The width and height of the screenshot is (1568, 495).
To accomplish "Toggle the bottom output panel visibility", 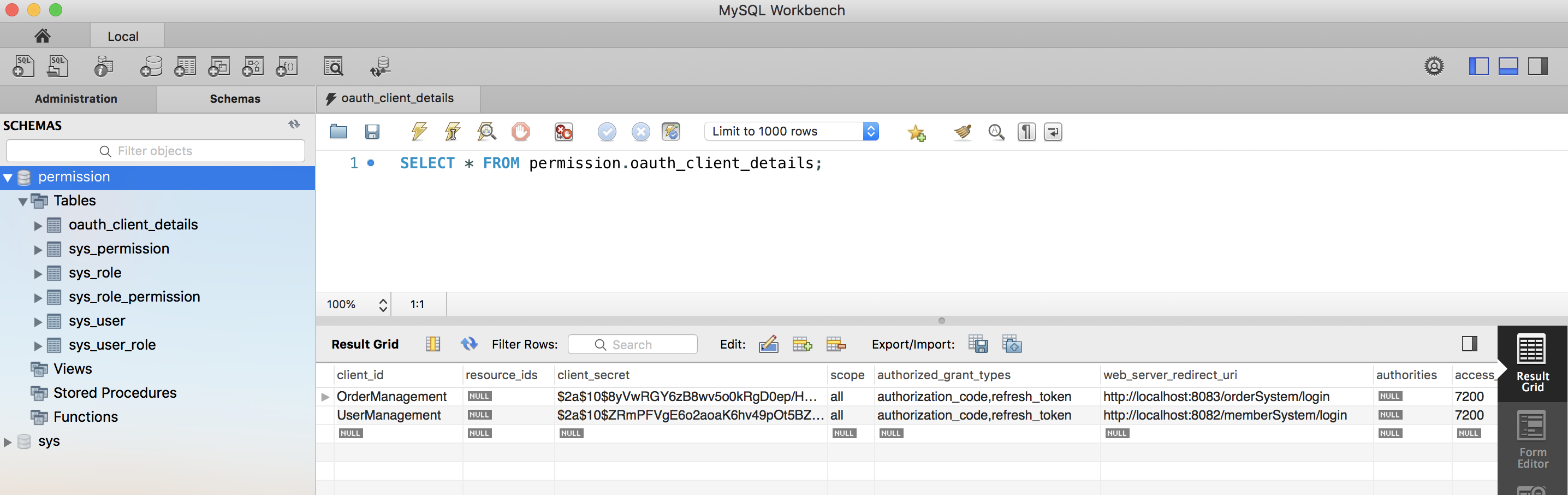I will pyautogui.click(x=1508, y=66).
